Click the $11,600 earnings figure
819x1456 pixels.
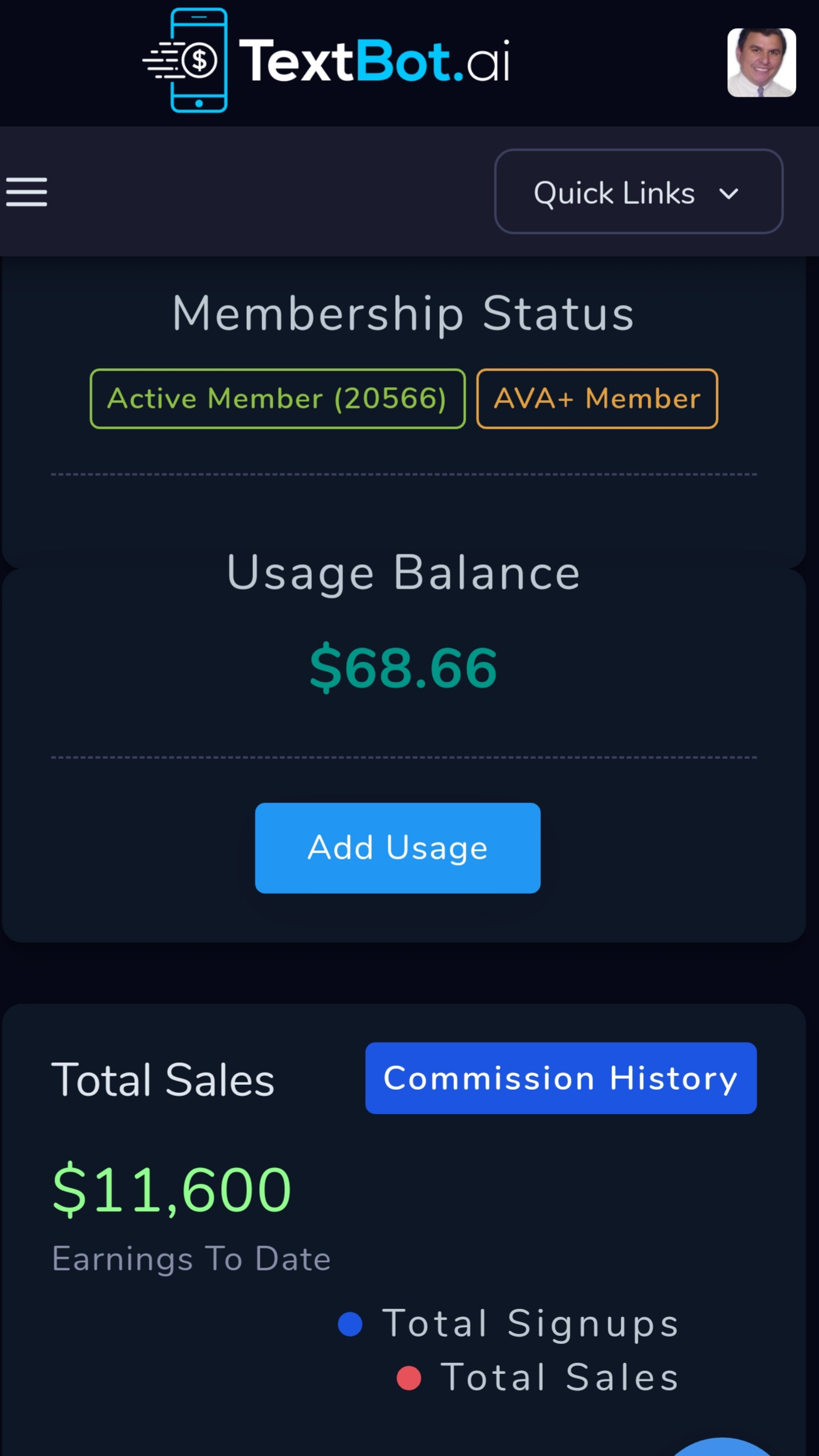coord(172,1190)
